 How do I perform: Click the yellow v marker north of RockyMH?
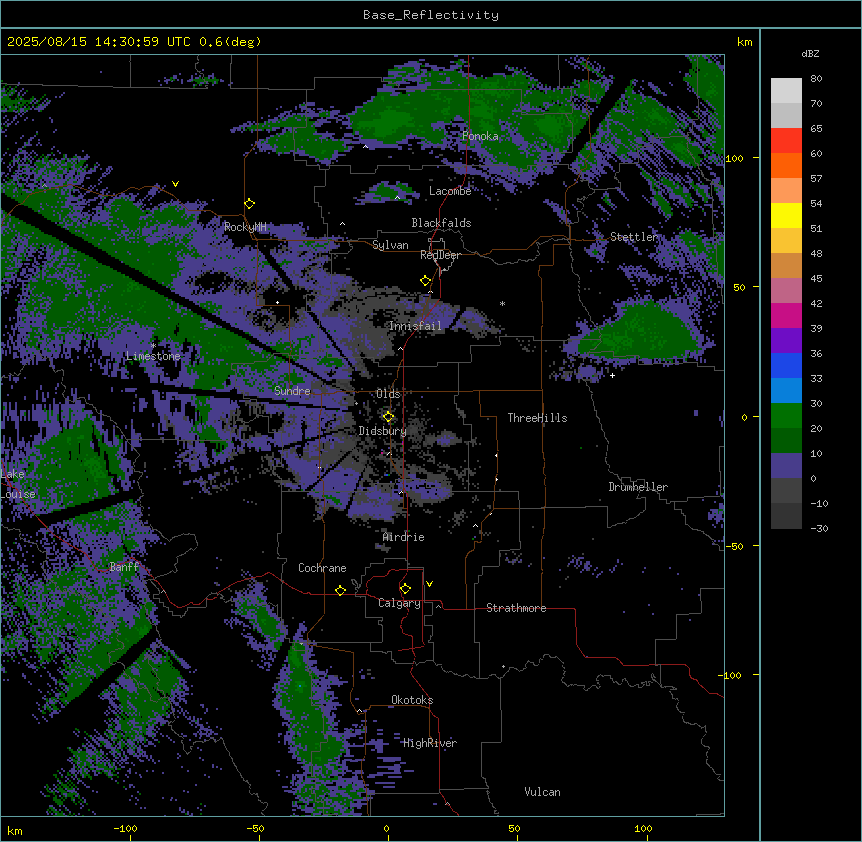click(x=175, y=184)
